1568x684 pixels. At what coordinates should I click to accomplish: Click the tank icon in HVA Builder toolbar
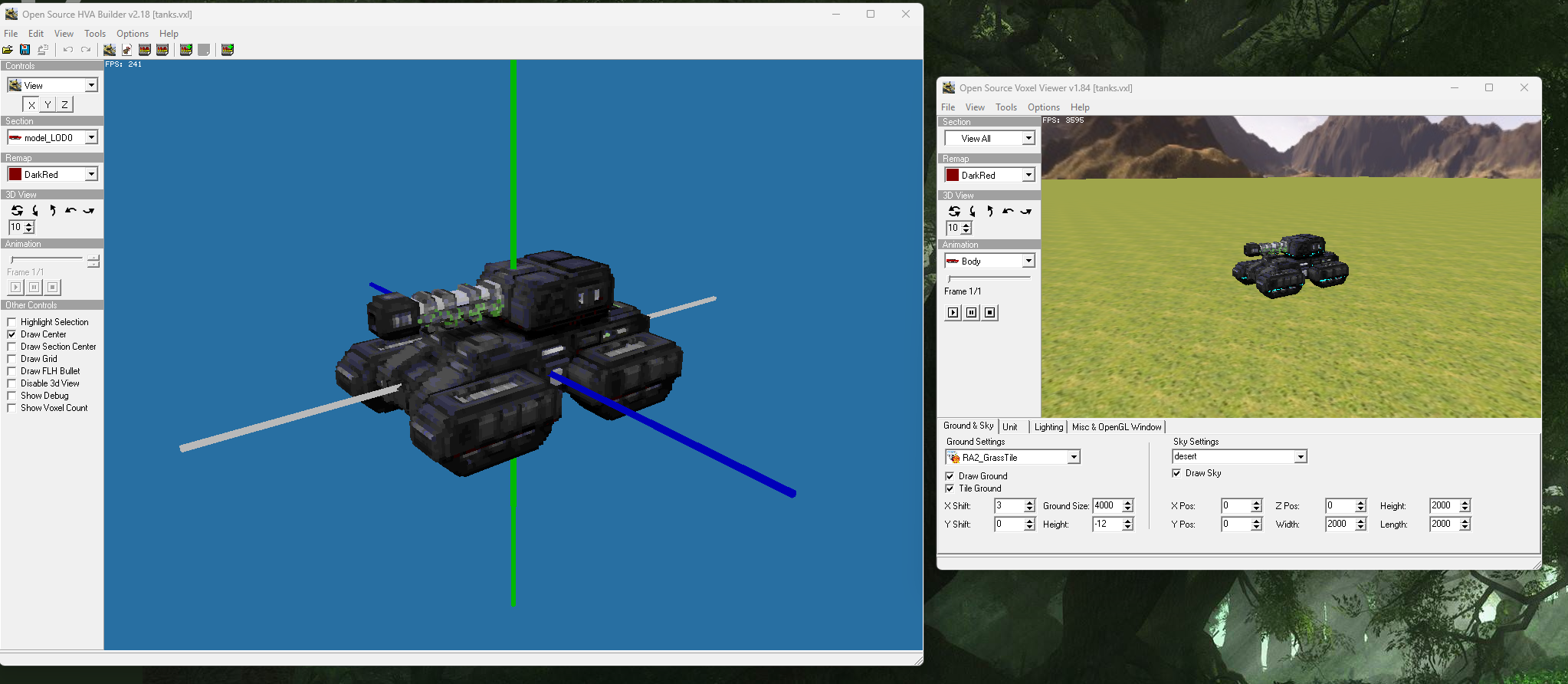coord(110,50)
